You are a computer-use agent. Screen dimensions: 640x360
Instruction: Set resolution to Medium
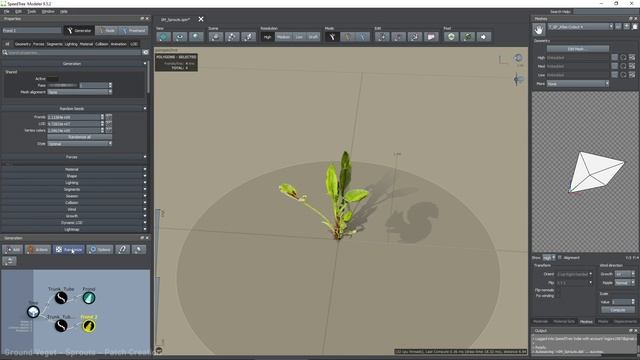(283, 37)
